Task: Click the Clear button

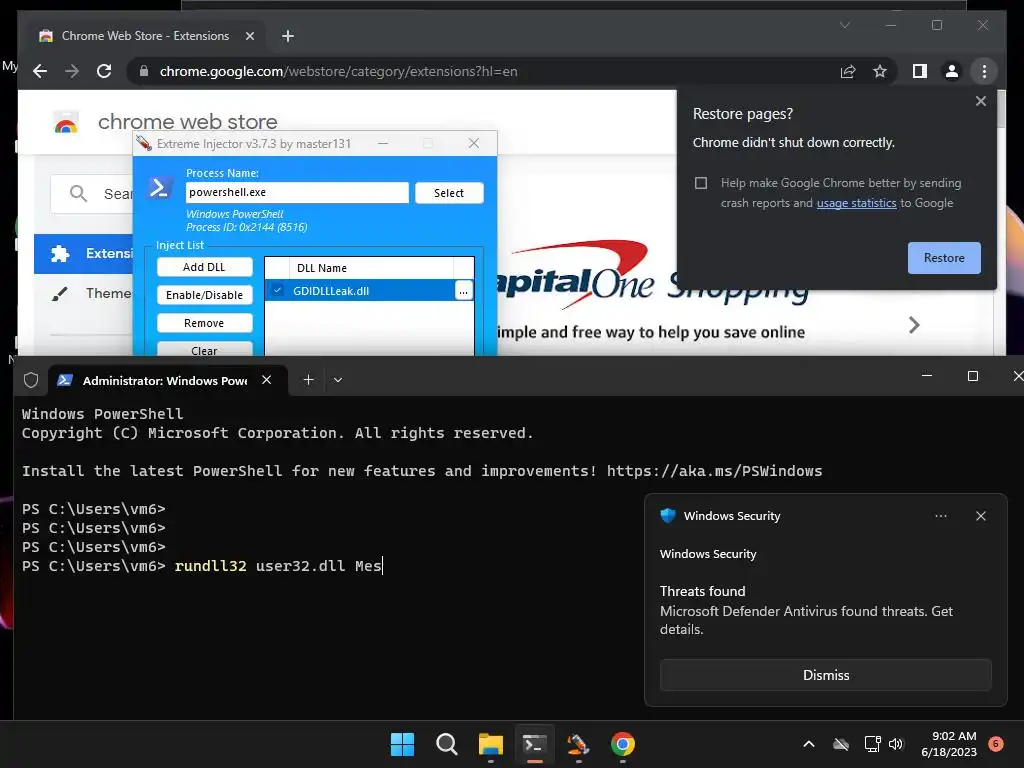Action: tap(204, 349)
